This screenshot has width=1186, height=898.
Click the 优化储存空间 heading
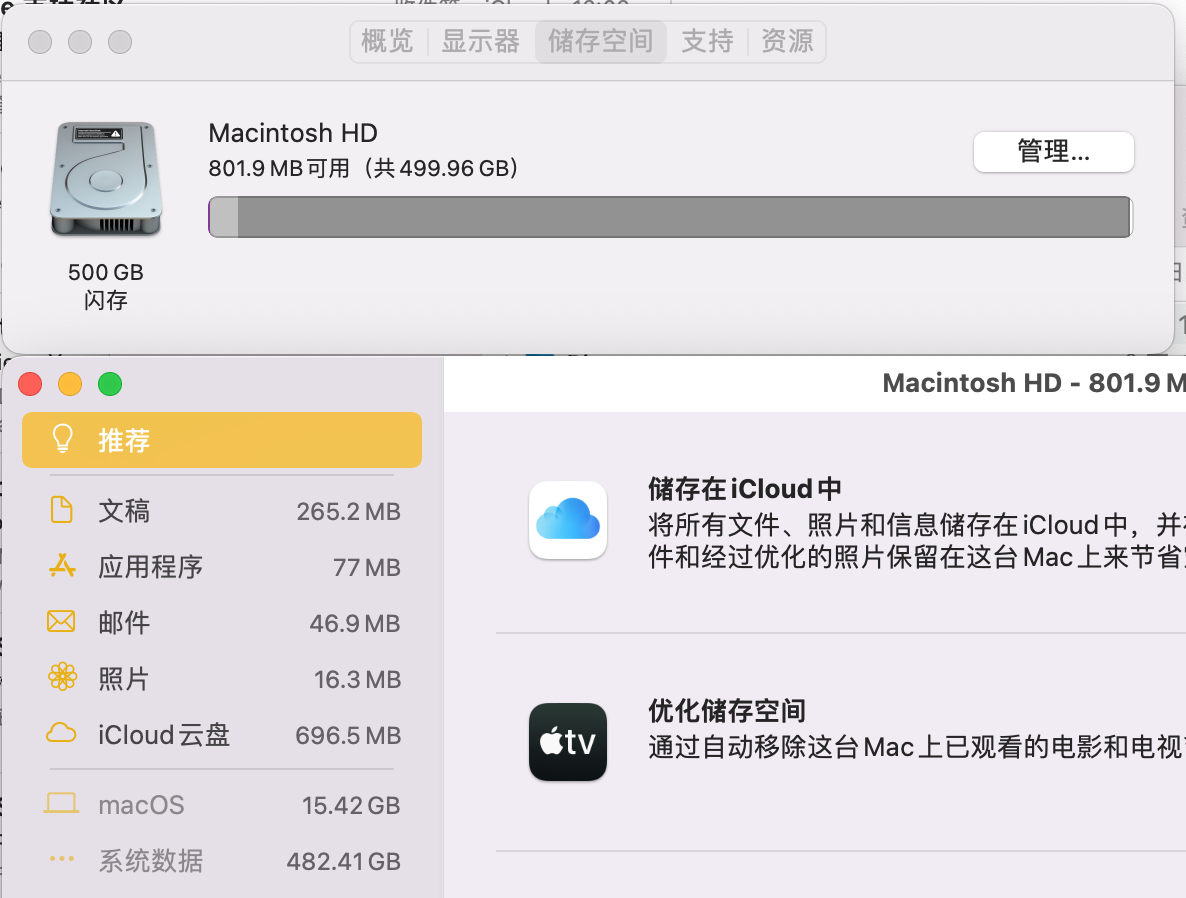(x=727, y=711)
